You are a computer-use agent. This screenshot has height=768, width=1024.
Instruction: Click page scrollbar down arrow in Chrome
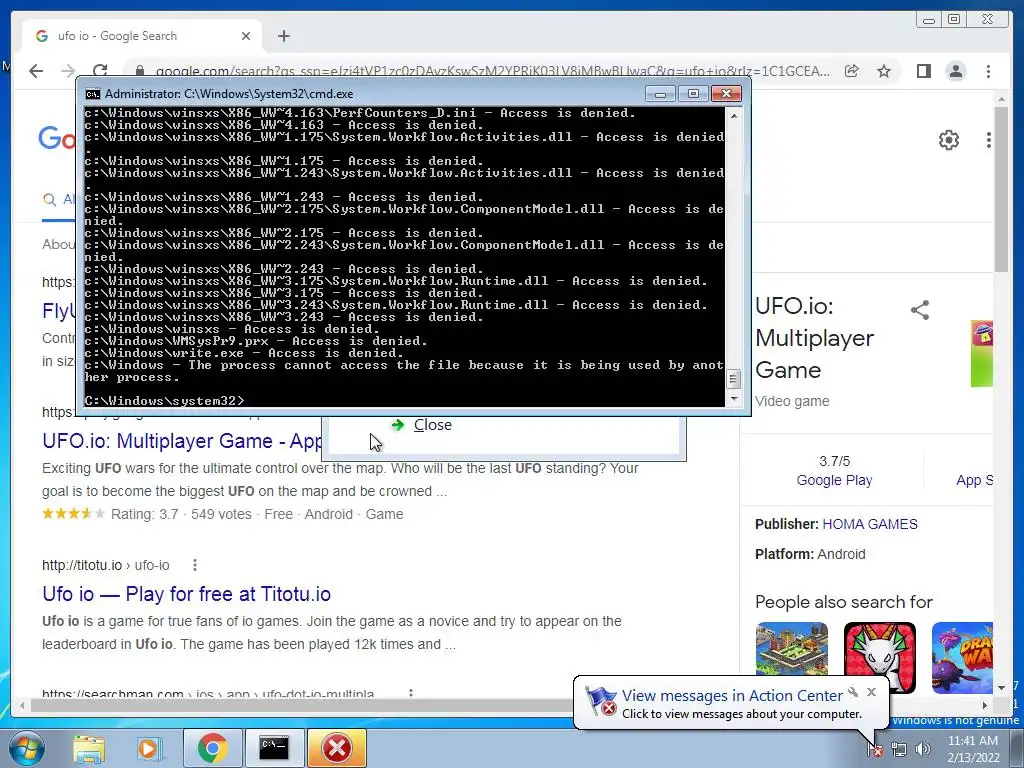1001,688
